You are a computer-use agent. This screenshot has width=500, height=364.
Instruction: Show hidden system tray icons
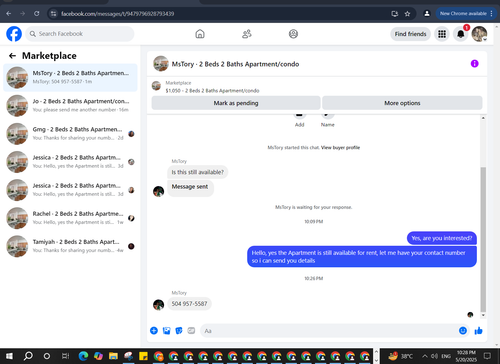(425, 356)
